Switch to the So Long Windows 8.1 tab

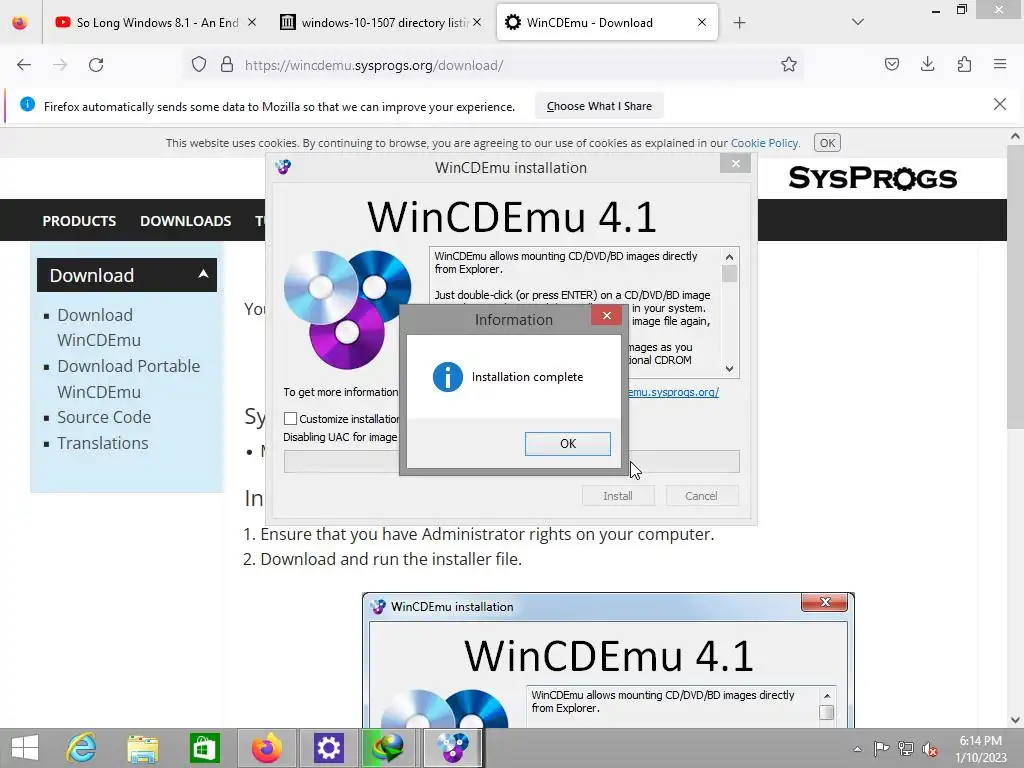click(x=148, y=22)
